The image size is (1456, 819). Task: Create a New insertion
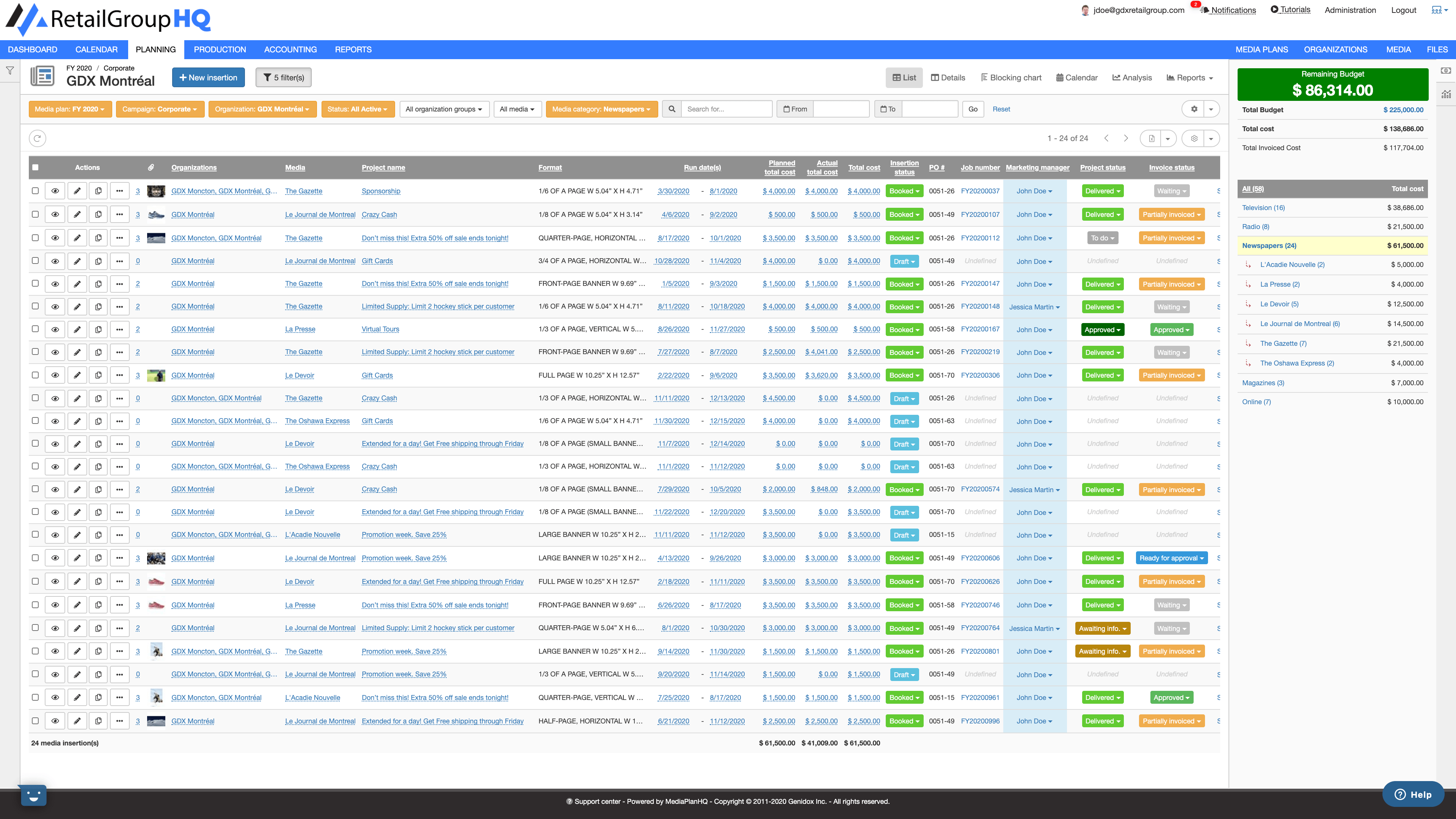[208, 77]
